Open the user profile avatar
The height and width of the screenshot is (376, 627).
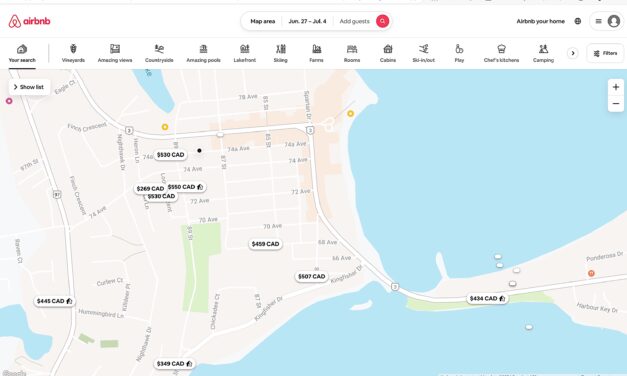click(613, 21)
